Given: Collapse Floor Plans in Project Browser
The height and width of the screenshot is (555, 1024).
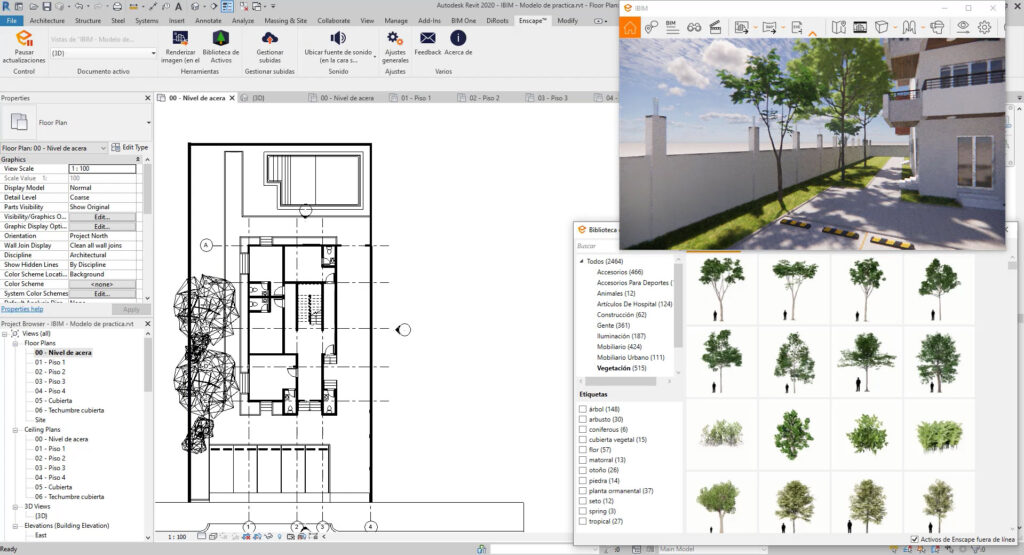Looking at the screenshot, I should click(x=17, y=343).
